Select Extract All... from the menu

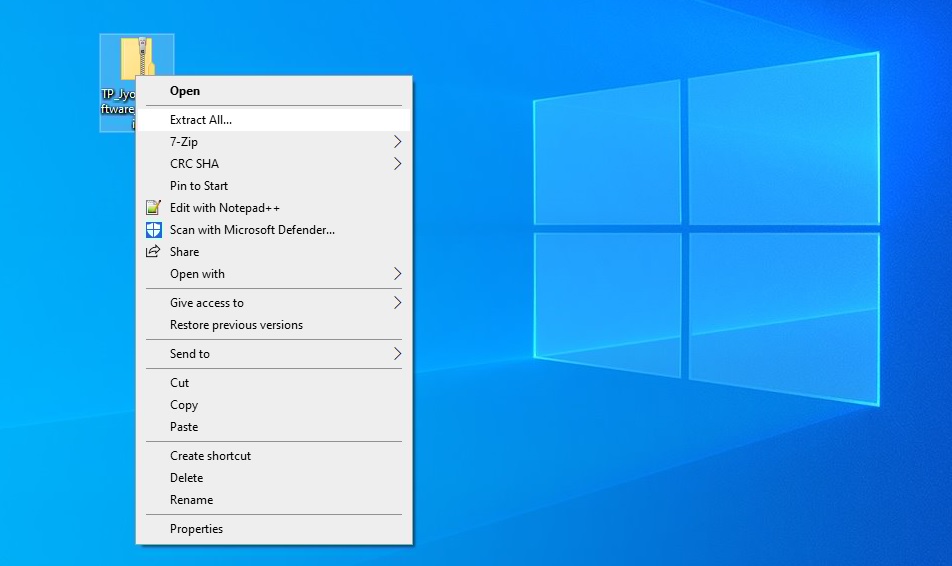point(201,120)
